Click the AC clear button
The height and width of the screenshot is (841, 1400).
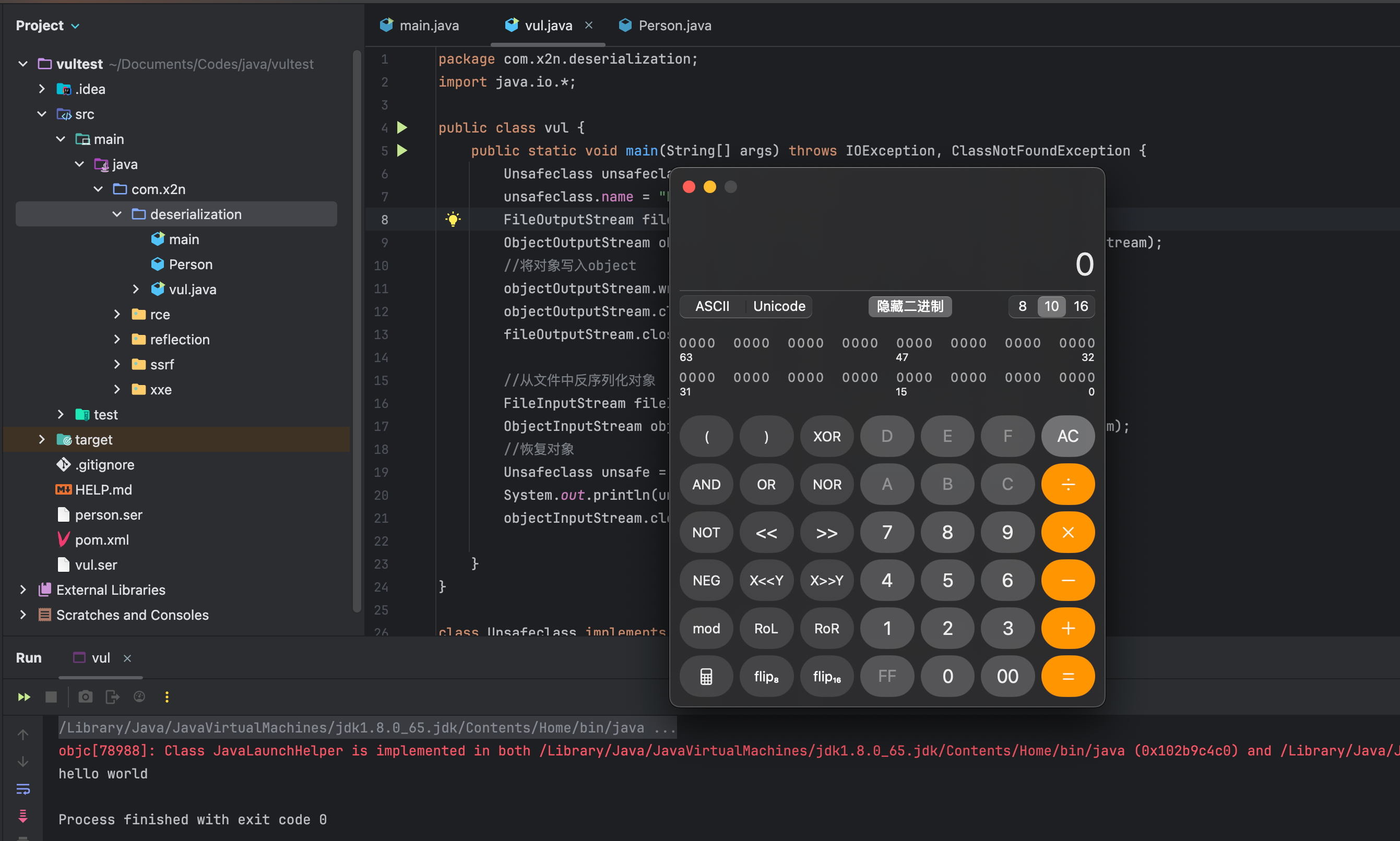[x=1067, y=436]
